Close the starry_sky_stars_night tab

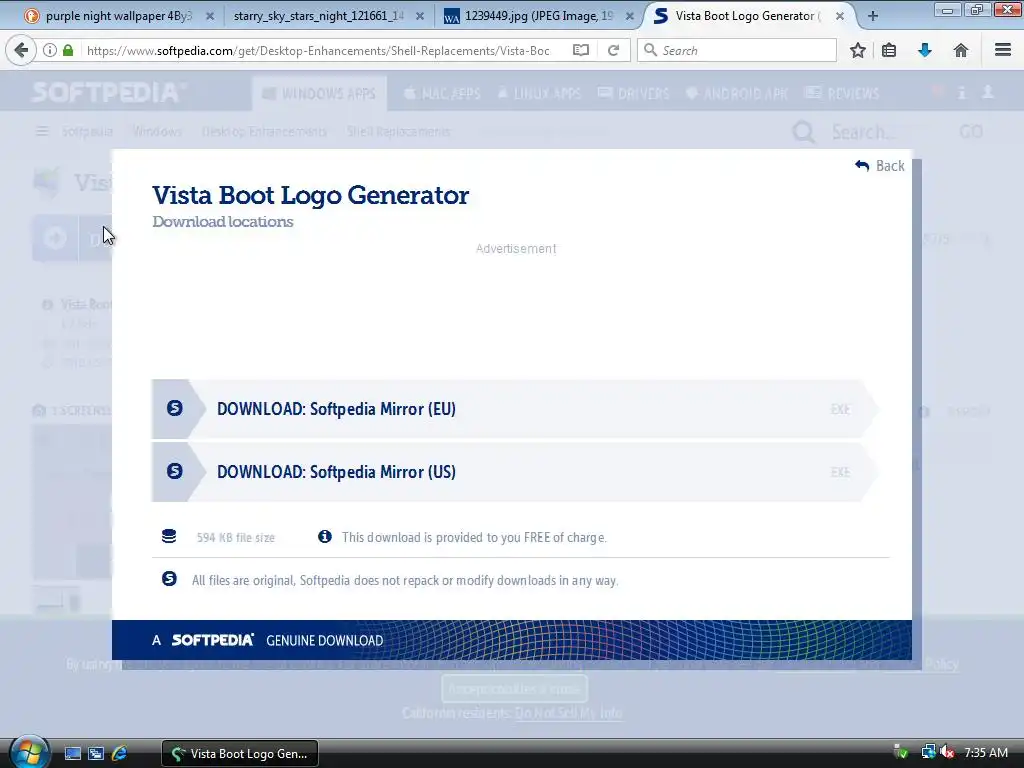pyautogui.click(x=420, y=16)
